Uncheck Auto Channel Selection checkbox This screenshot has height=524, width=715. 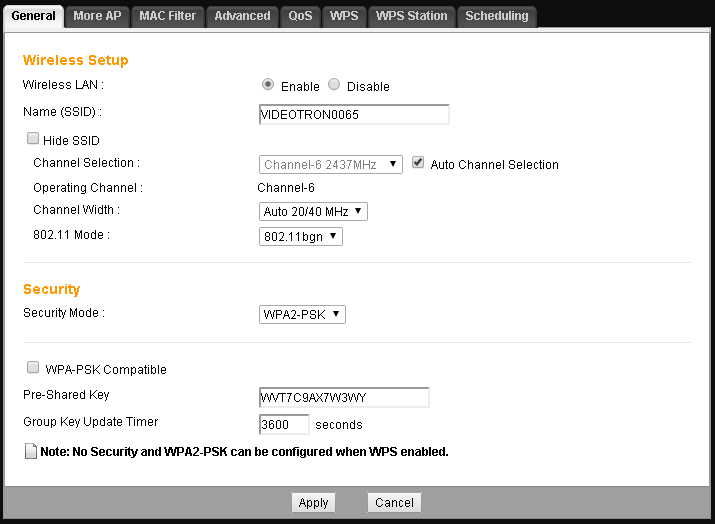(x=418, y=163)
